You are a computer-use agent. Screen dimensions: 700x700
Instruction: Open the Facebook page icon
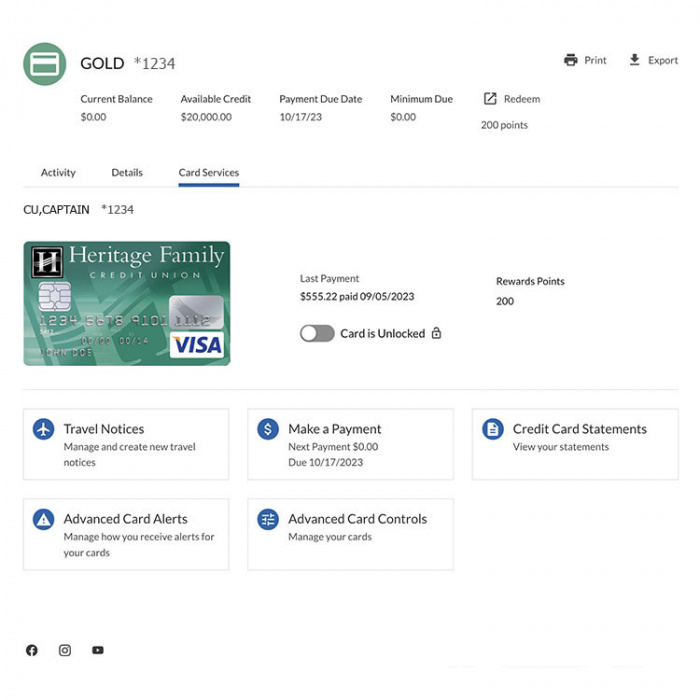[32, 650]
